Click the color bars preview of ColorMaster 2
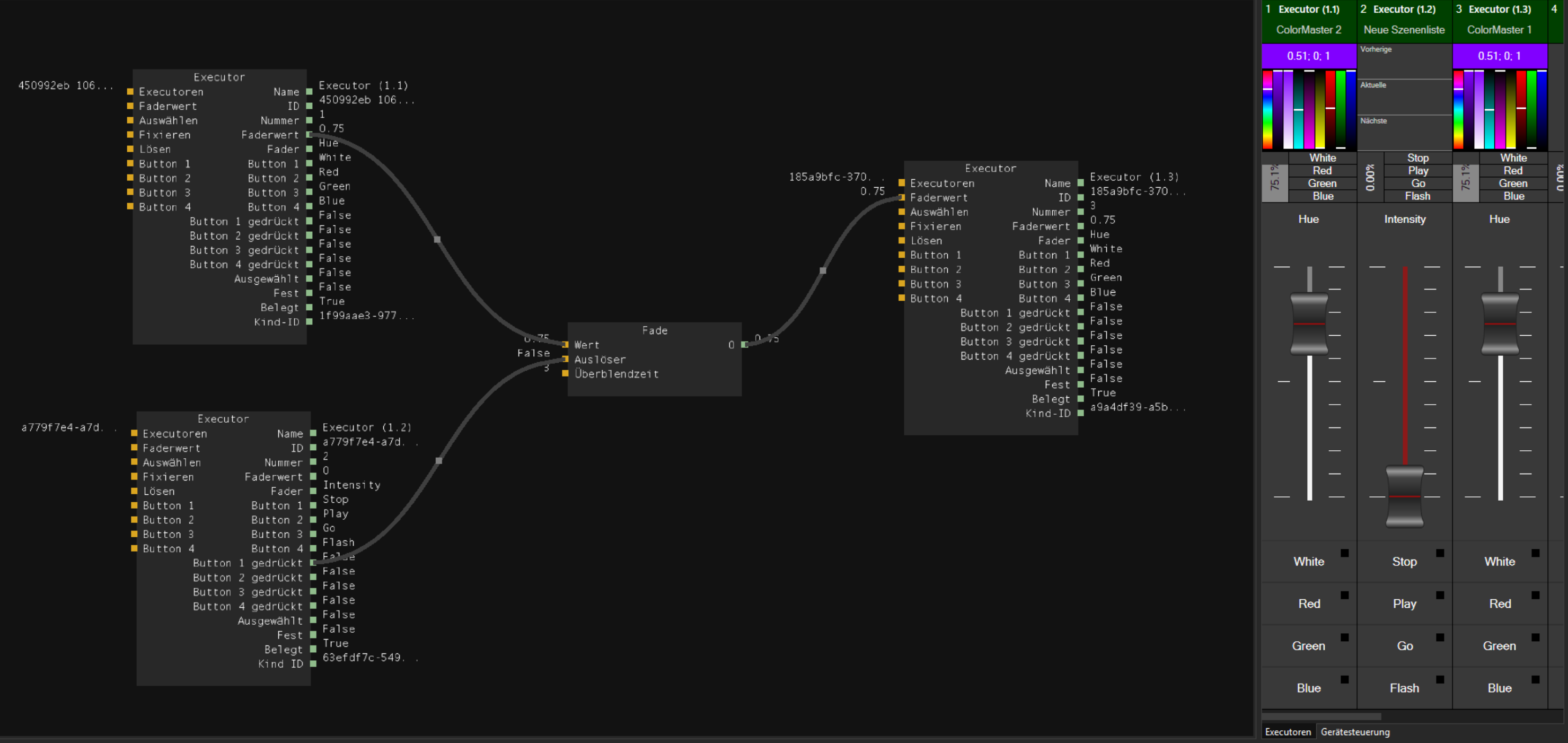This screenshot has height=743, width=1568. click(1309, 110)
